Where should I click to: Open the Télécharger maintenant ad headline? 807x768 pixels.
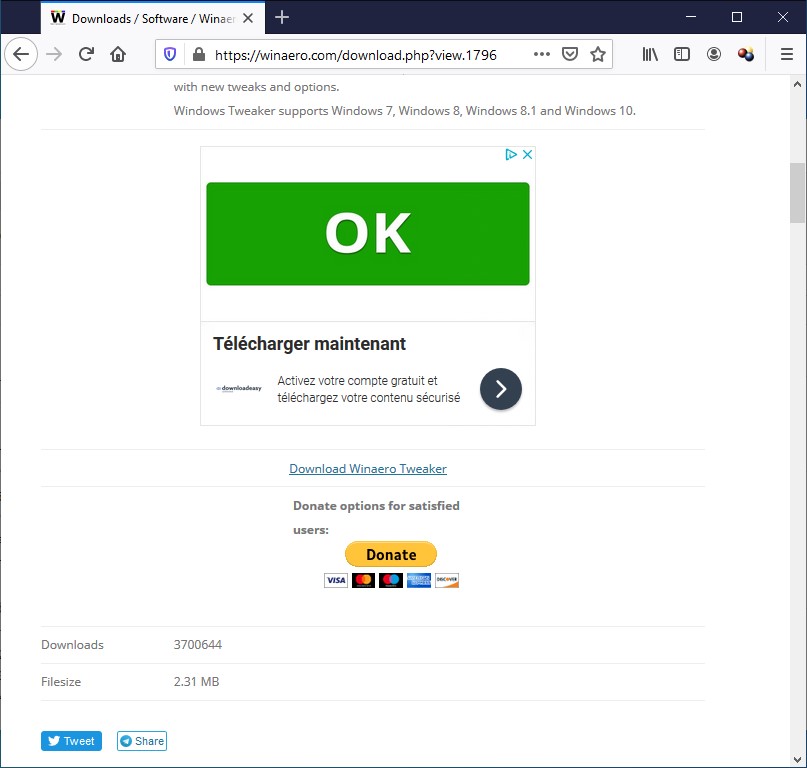tap(309, 343)
